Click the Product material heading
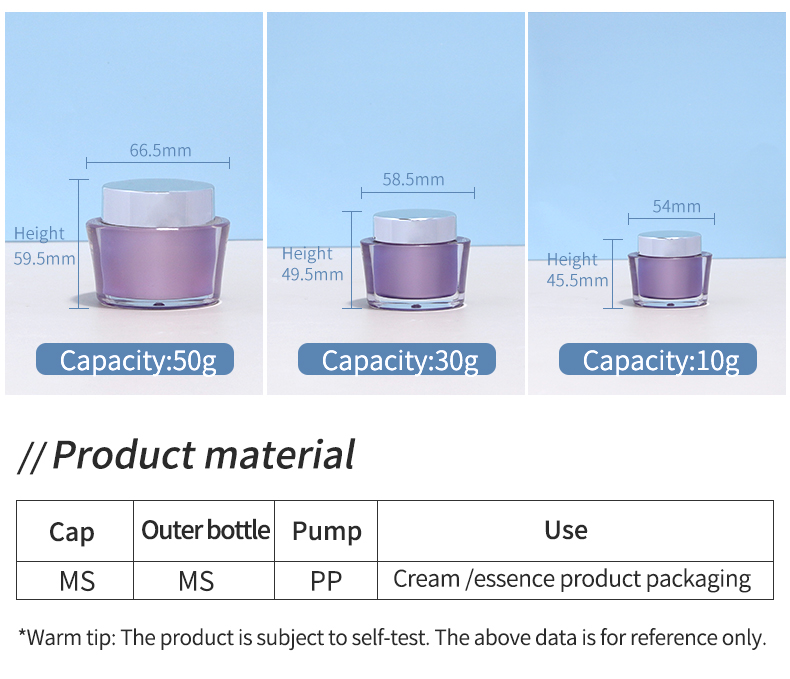Screen dimensions: 790x679 [x=186, y=455]
